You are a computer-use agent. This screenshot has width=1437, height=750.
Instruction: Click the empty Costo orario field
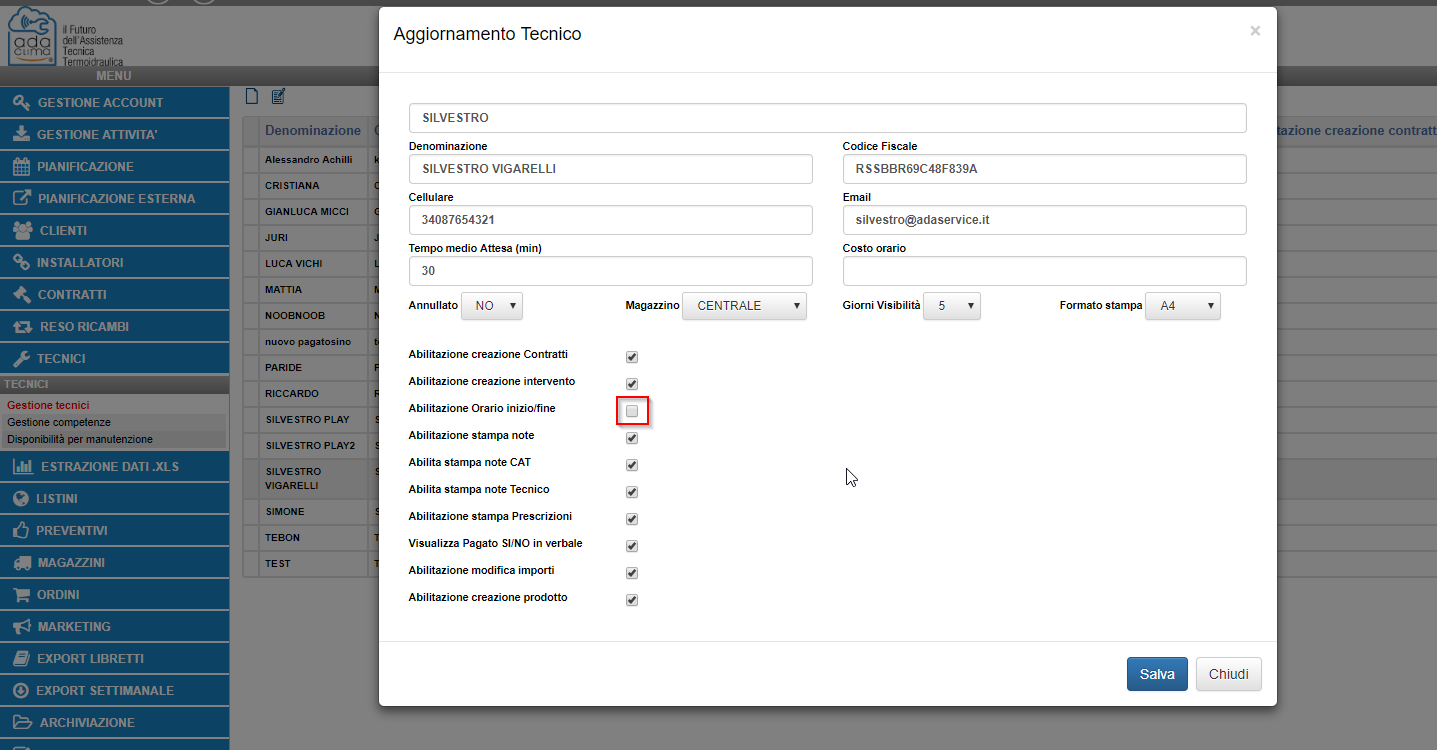point(1045,271)
